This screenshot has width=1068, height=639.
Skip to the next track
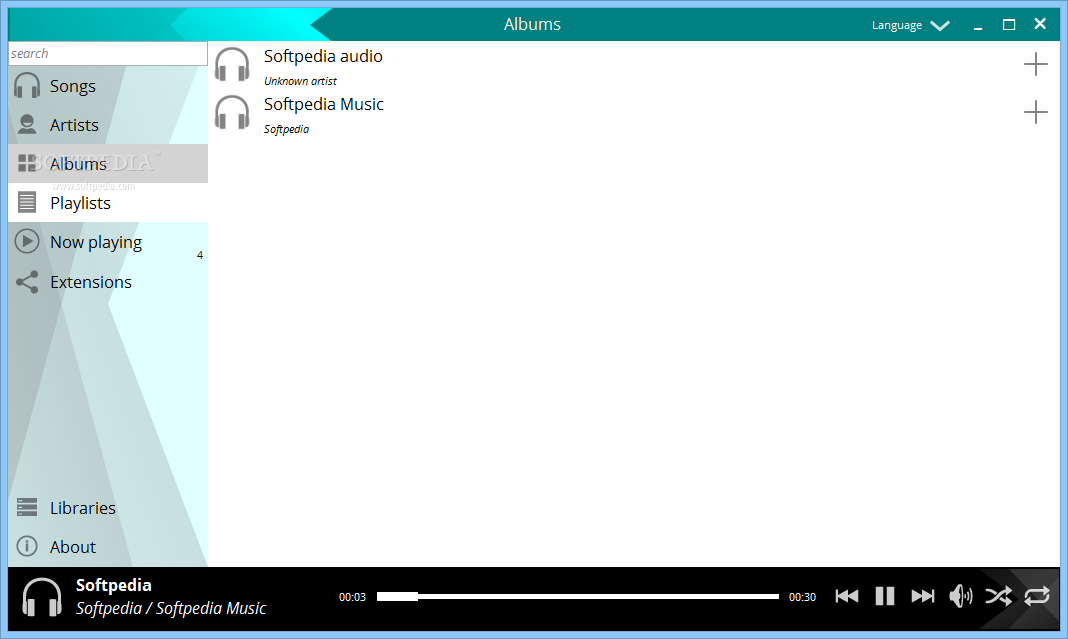[923, 596]
